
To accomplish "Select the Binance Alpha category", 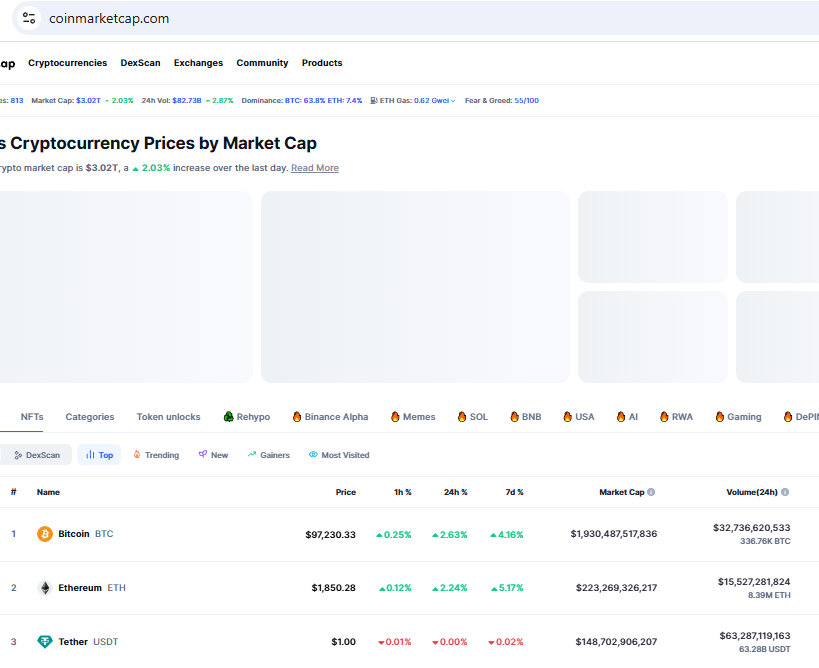I will 330,417.
